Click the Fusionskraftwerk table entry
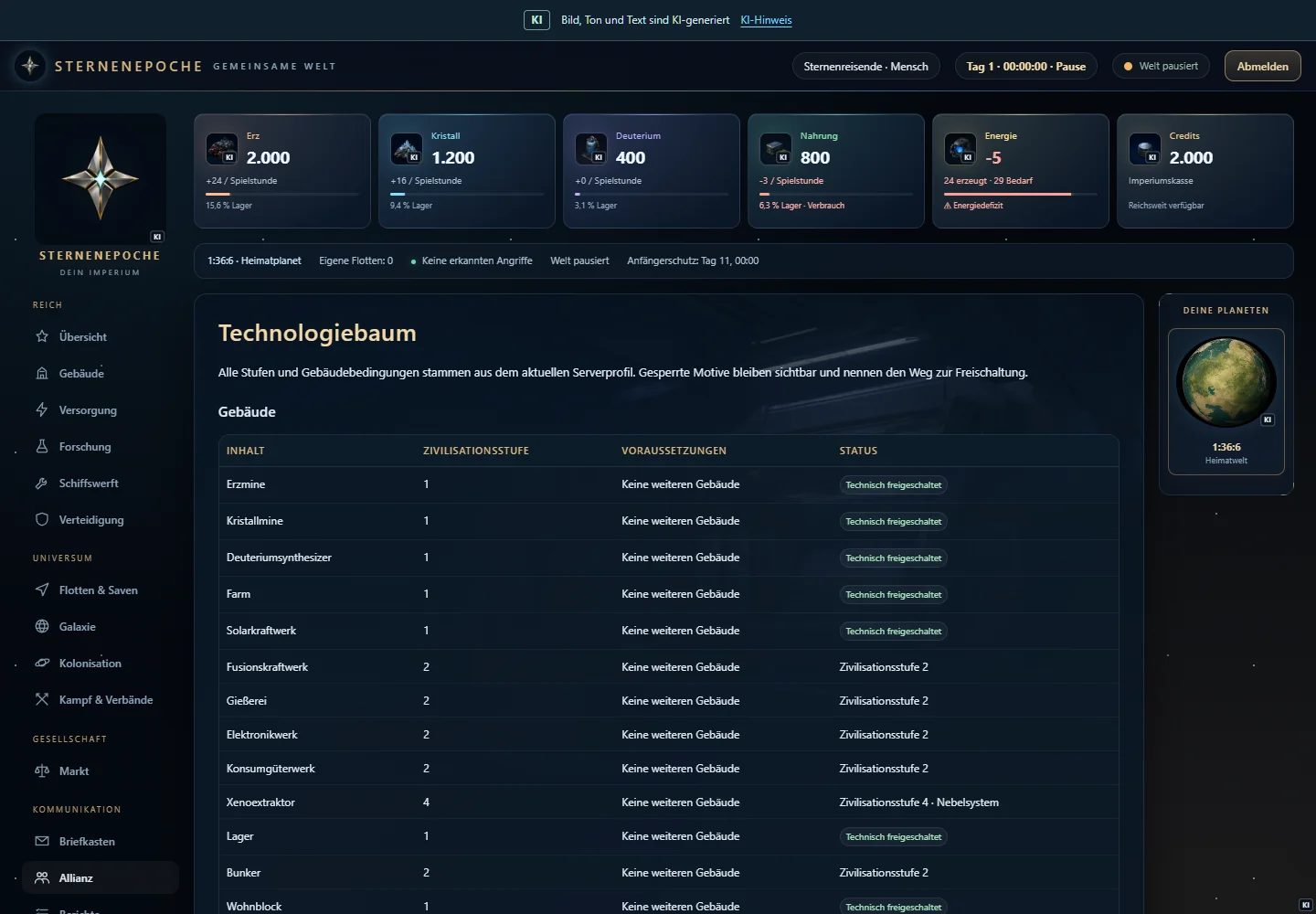 (x=267, y=667)
